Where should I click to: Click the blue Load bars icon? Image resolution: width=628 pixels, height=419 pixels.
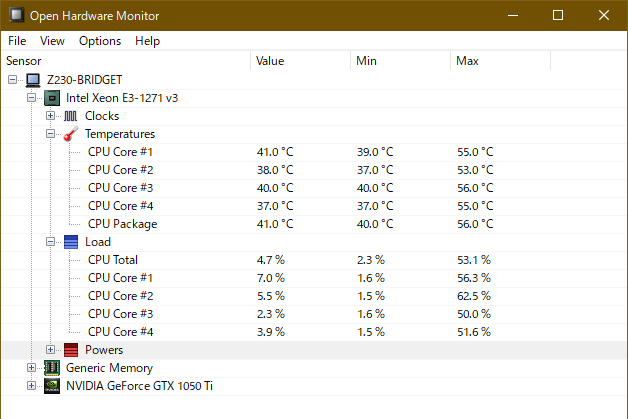(71, 242)
